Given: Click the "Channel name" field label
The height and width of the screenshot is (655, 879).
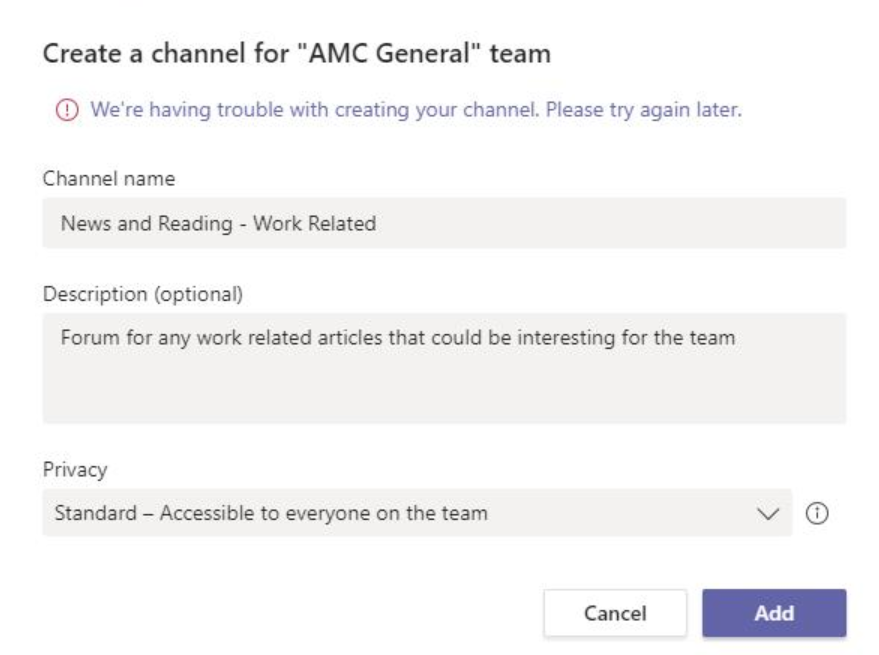Looking at the screenshot, I should click(x=108, y=179).
